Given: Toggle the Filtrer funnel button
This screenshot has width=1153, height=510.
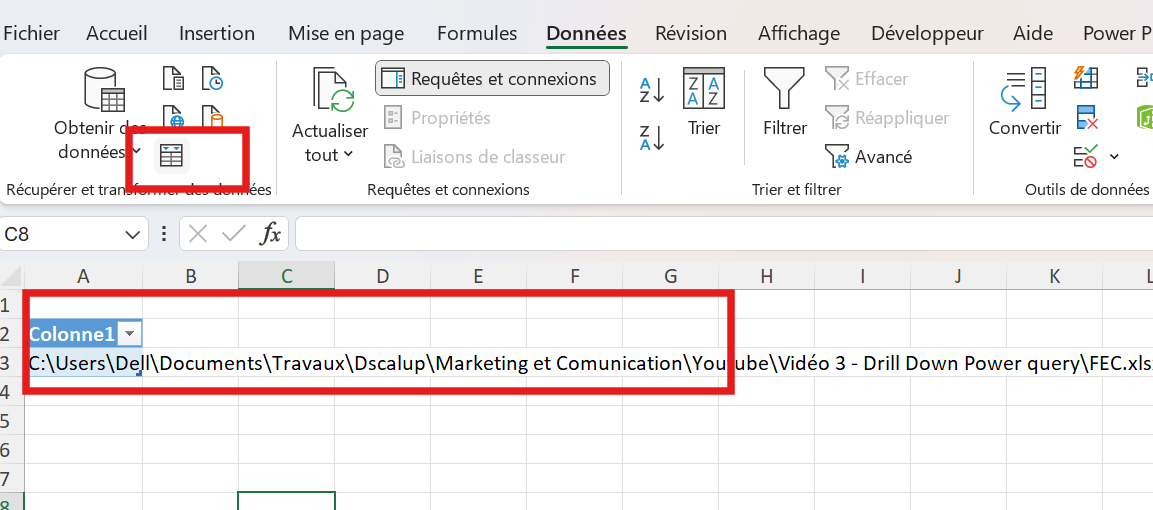Looking at the screenshot, I should [785, 101].
